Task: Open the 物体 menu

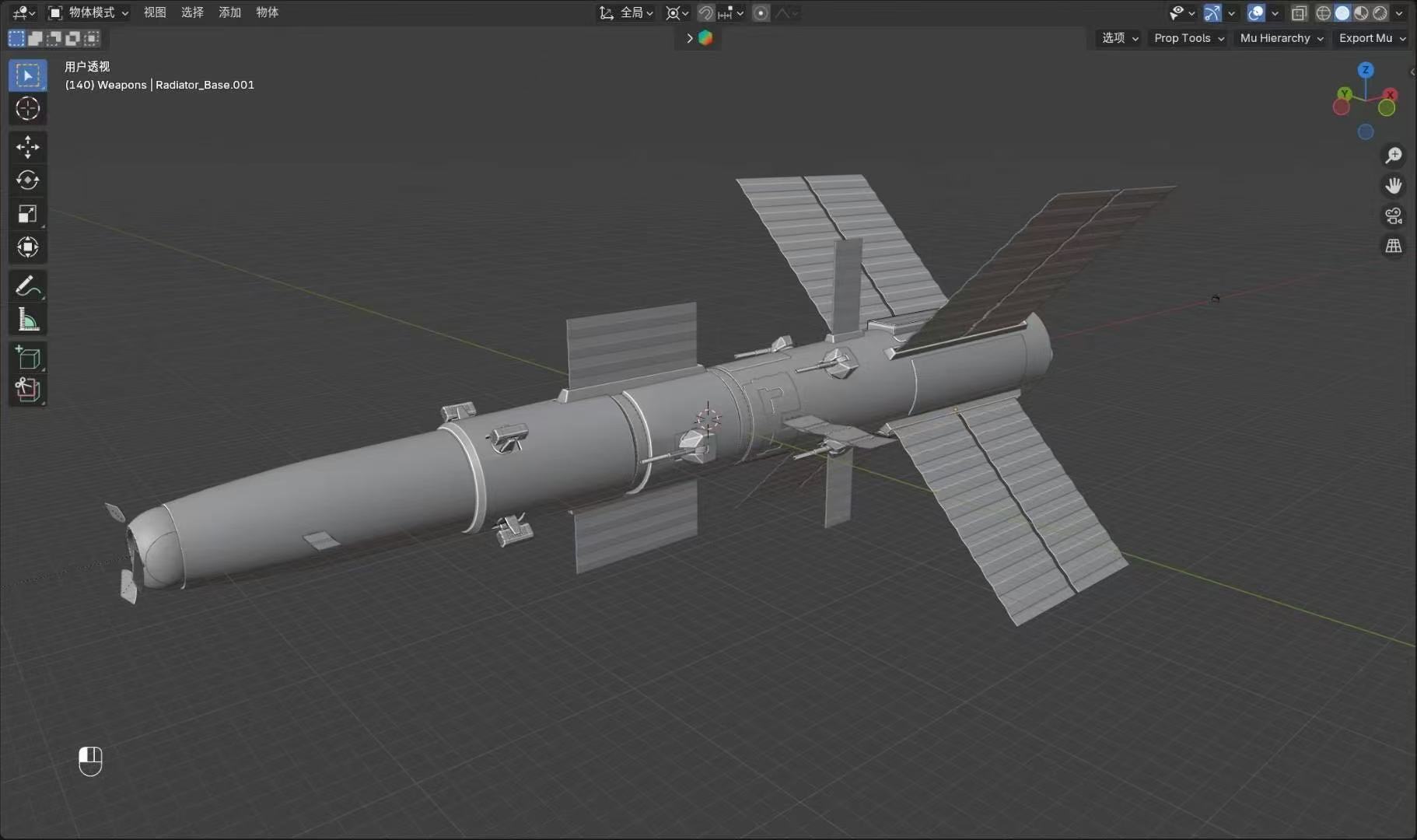Action: (x=267, y=12)
